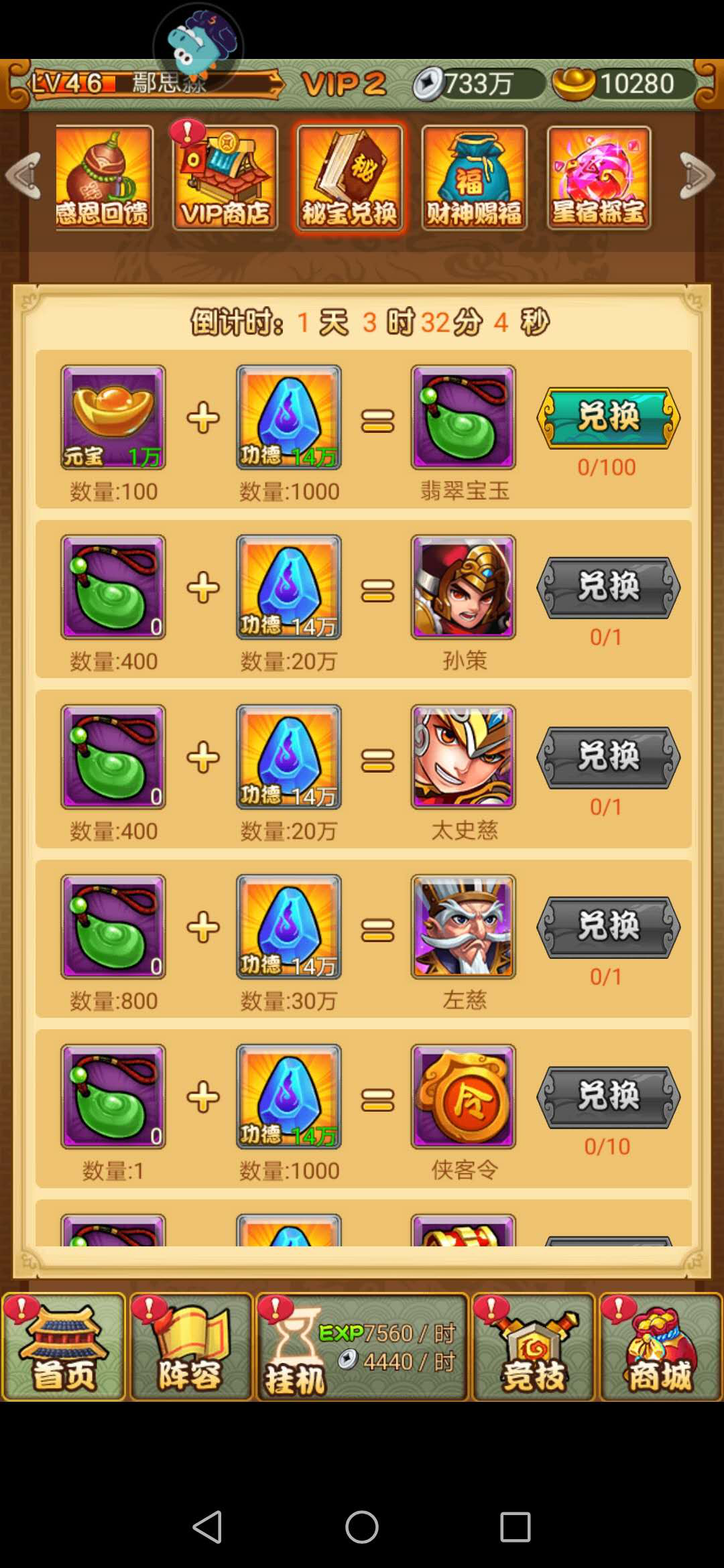The image size is (724, 1568).
Task: Tap the 兑换 button for 孙策
Action: tap(608, 587)
